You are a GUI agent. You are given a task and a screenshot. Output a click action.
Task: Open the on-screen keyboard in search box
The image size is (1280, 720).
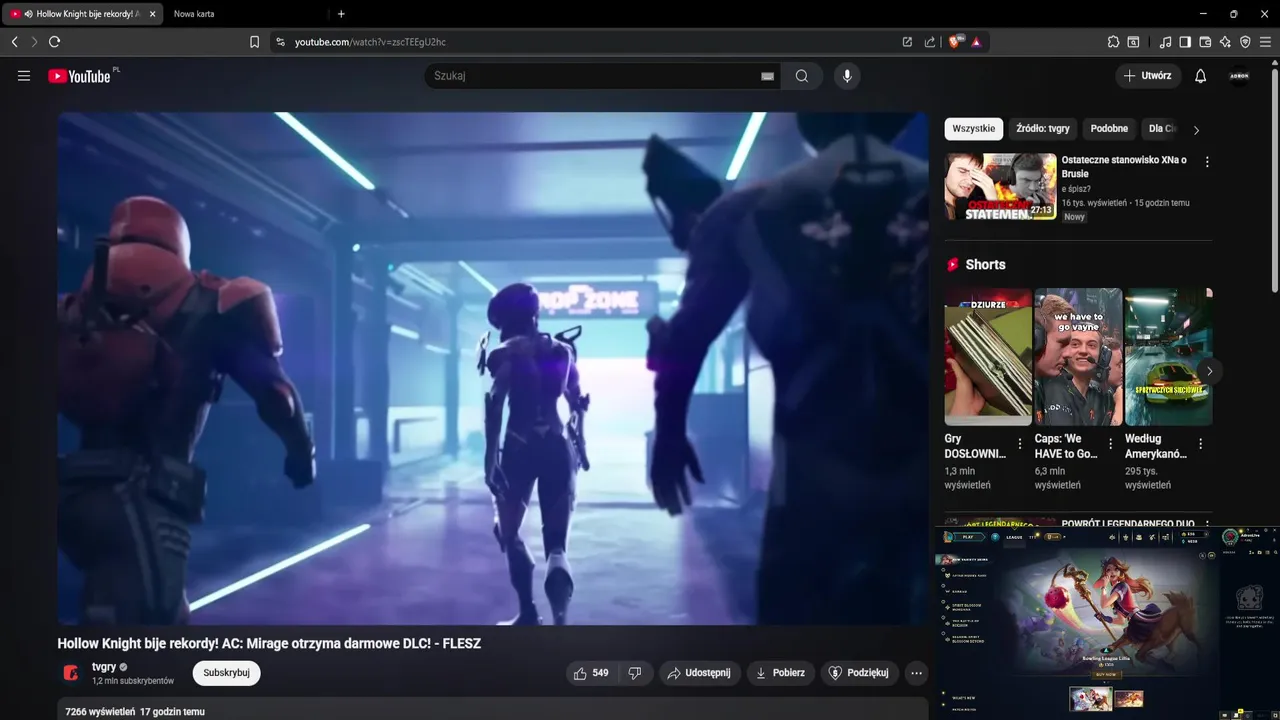[x=767, y=76]
